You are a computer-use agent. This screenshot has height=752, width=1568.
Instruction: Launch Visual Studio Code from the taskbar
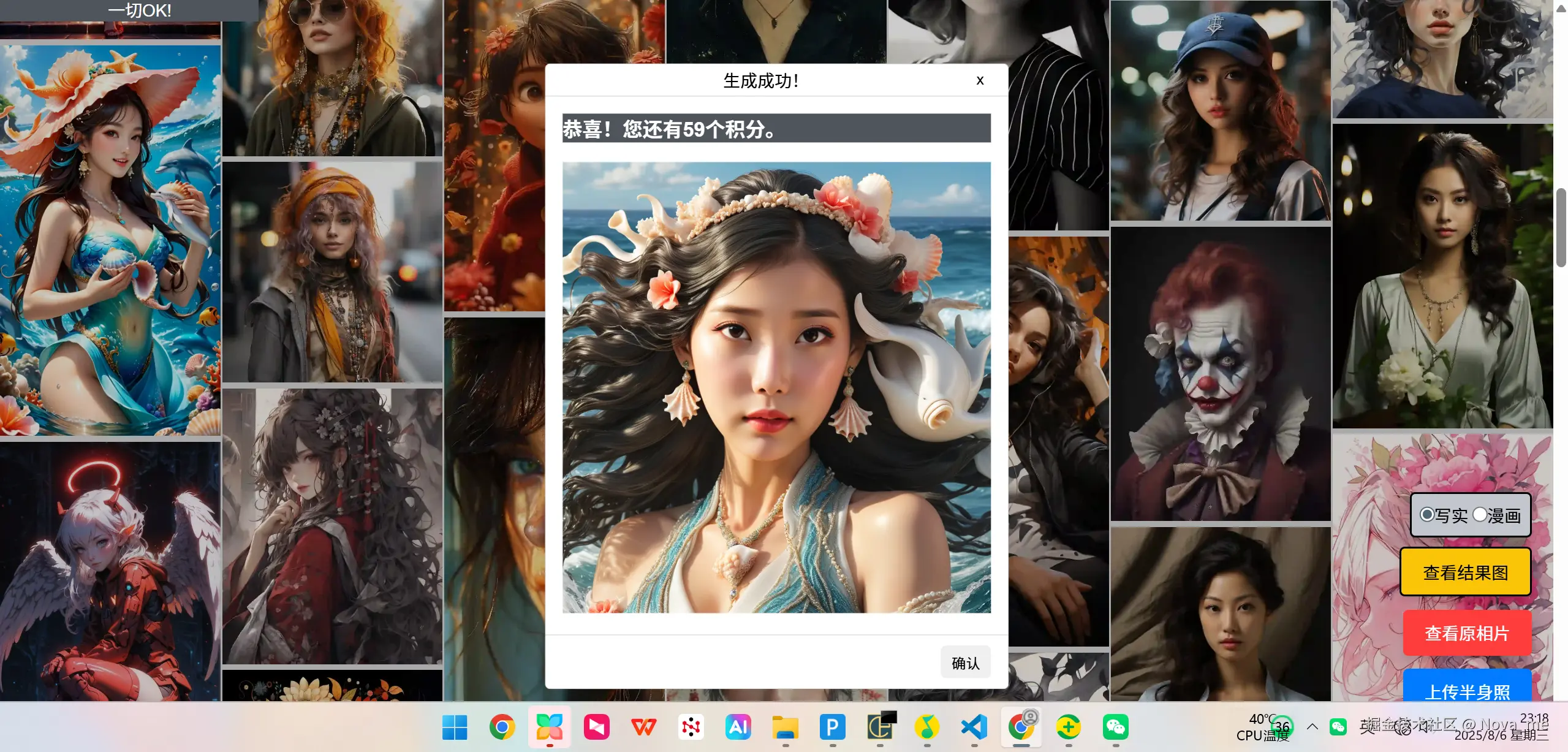[974, 728]
